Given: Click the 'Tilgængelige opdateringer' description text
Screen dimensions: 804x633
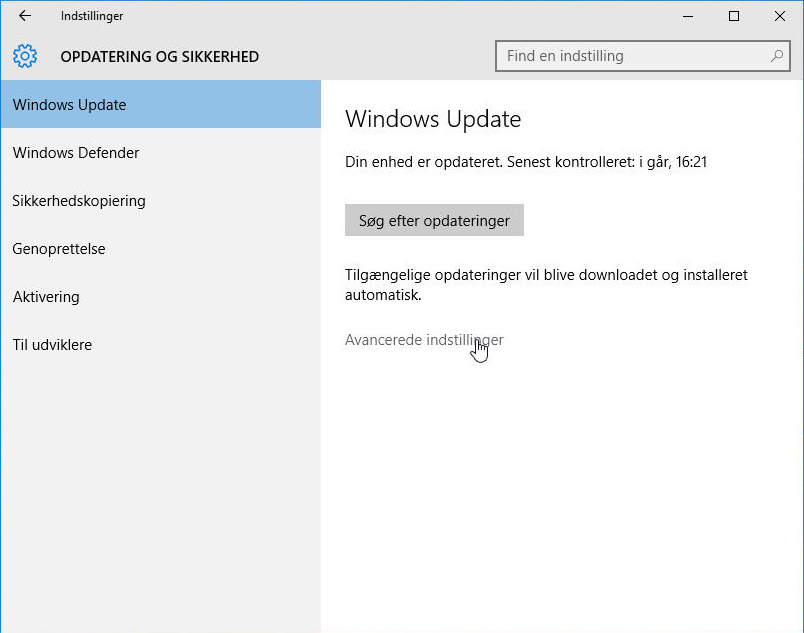Looking at the screenshot, I should (x=546, y=285).
